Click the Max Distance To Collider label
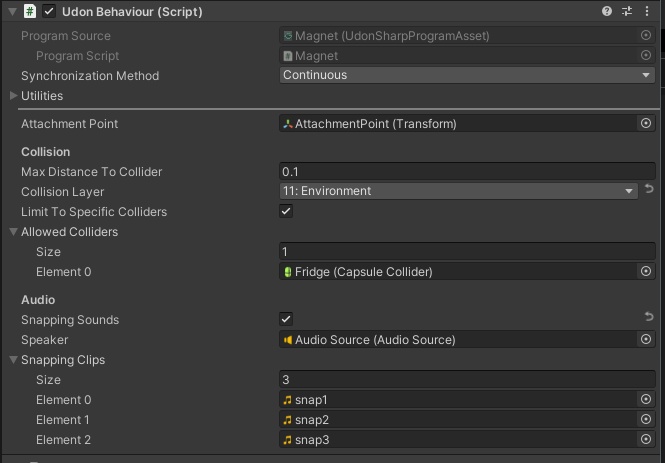Viewport: 665px width, 463px height. click(x=92, y=172)
